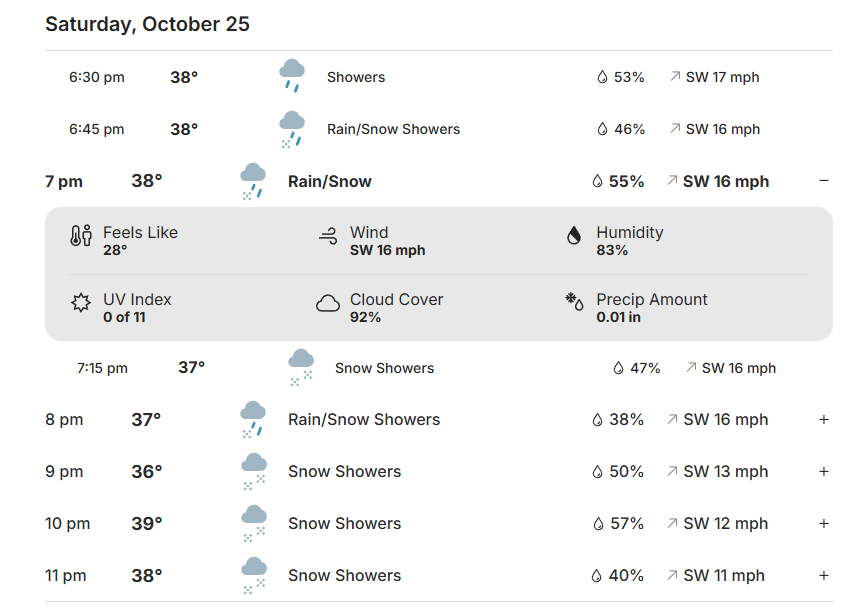Collapse the 7 pm hourly details
The width and height of the screenshot is (856, 609).
coord(824,181)
